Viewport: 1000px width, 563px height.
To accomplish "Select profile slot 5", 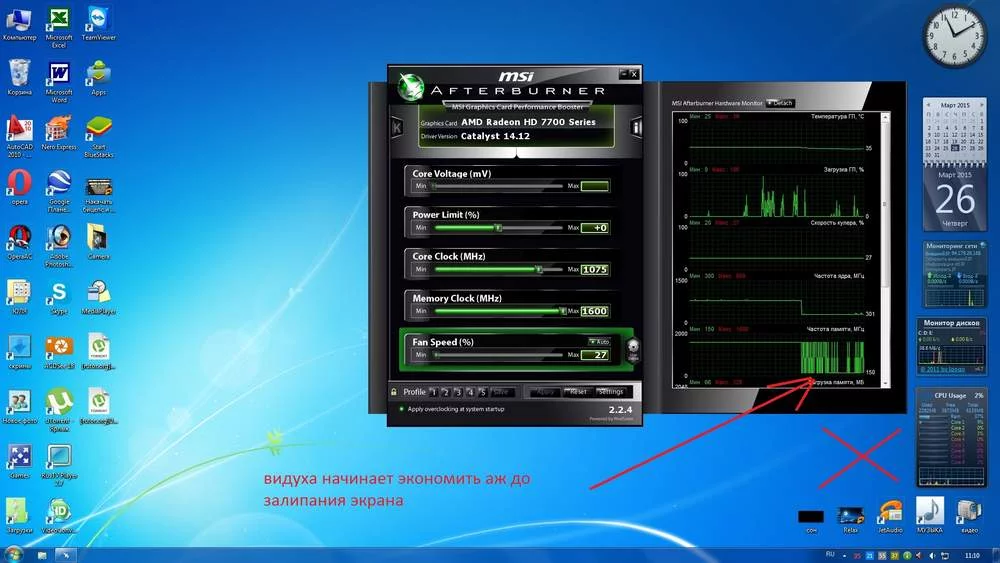I will pyautogui.click(x=482, y=392).
